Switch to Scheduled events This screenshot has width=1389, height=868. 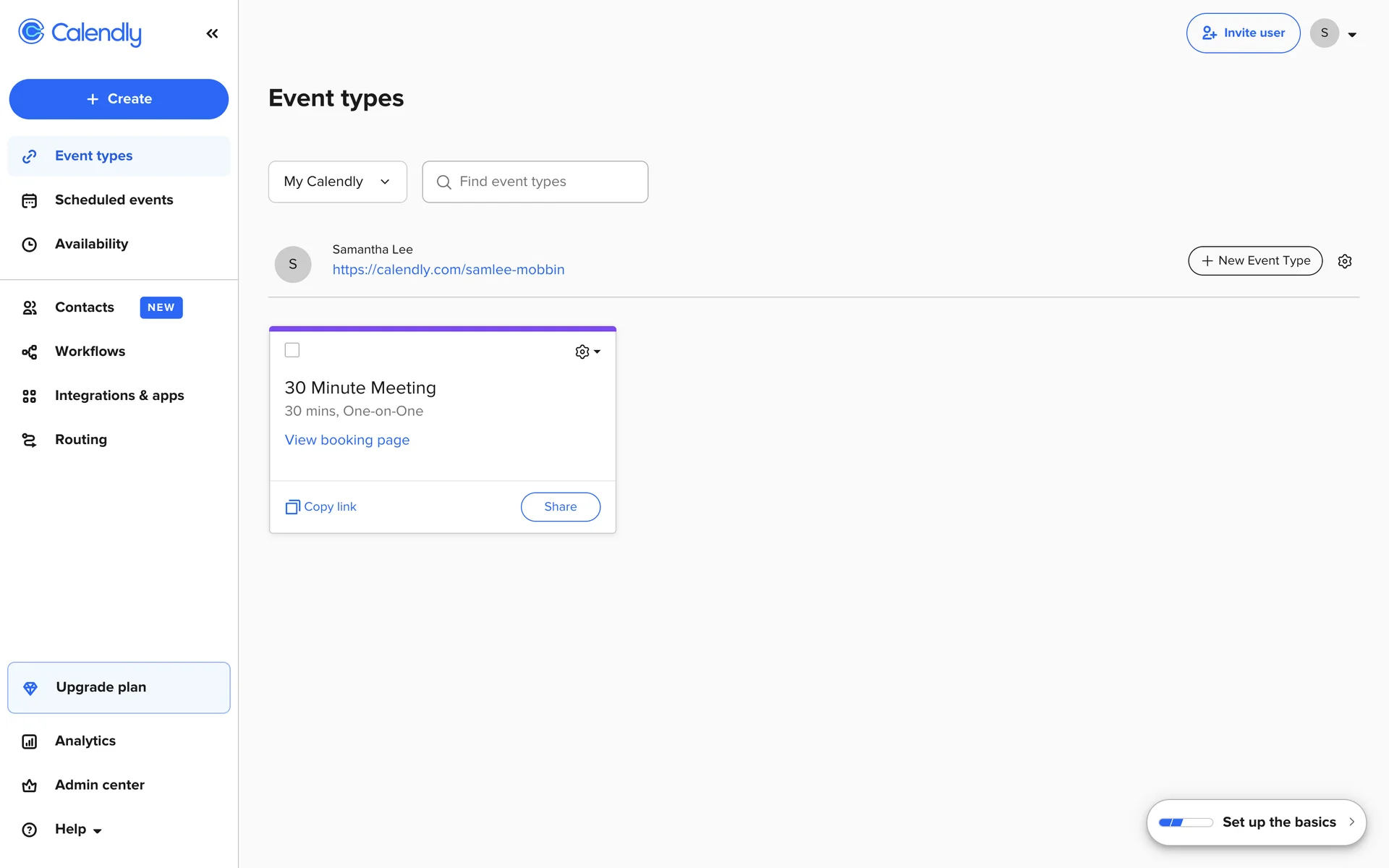[114, 200]
